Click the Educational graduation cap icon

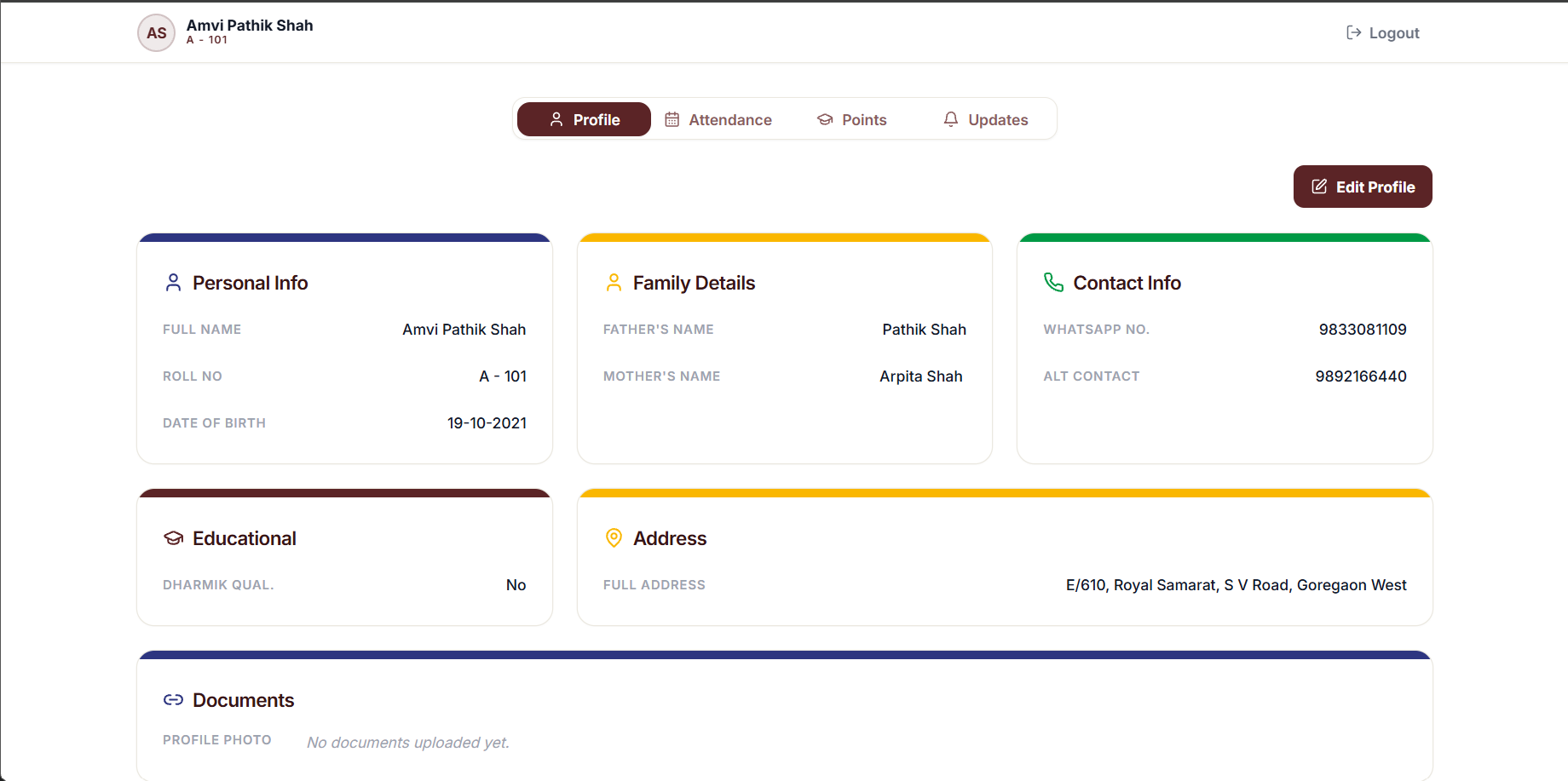[x=174, y=538]
